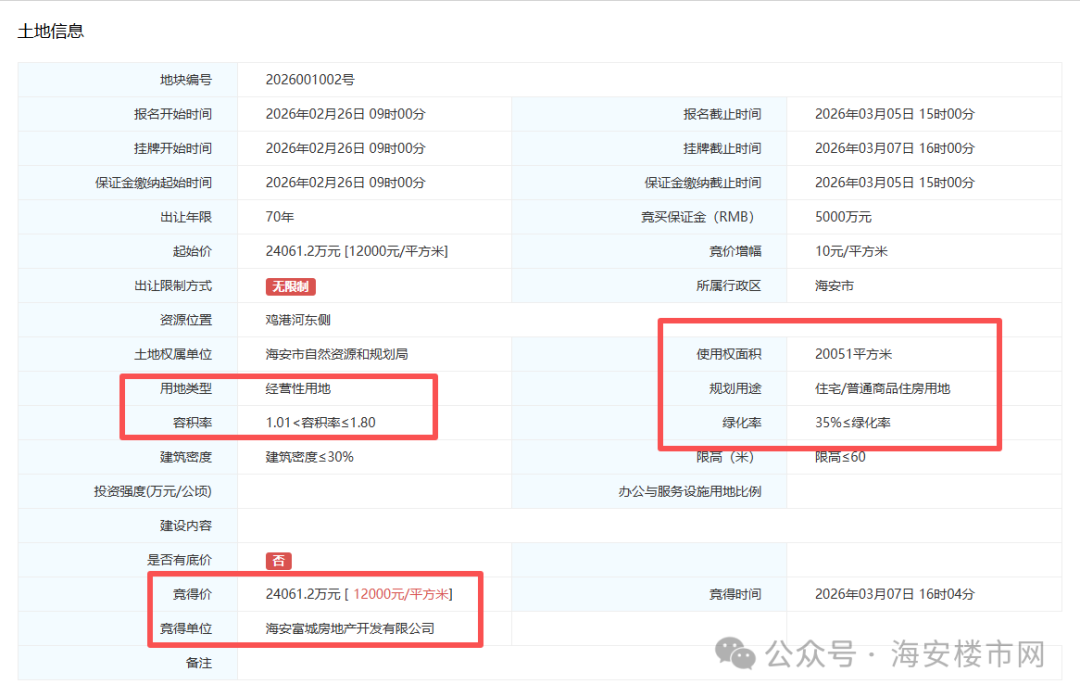The height and width of the screenshot is (697, 1080).
Task: Click the WeChat speech bubble watermark icon
Action: pyautogui.click(x=733, y=653)
